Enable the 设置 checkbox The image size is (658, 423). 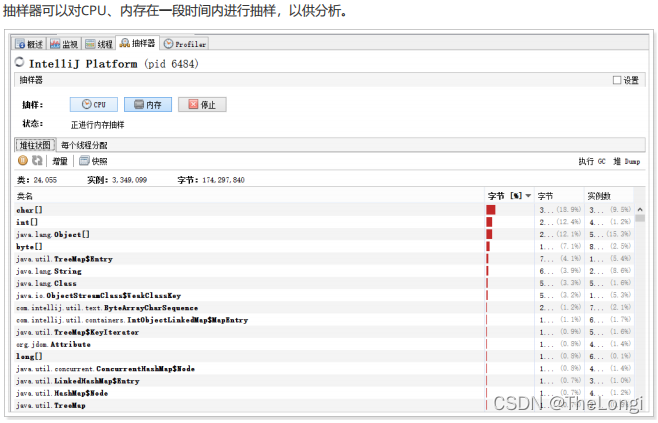pyautogui.click(x=616, y=80)
